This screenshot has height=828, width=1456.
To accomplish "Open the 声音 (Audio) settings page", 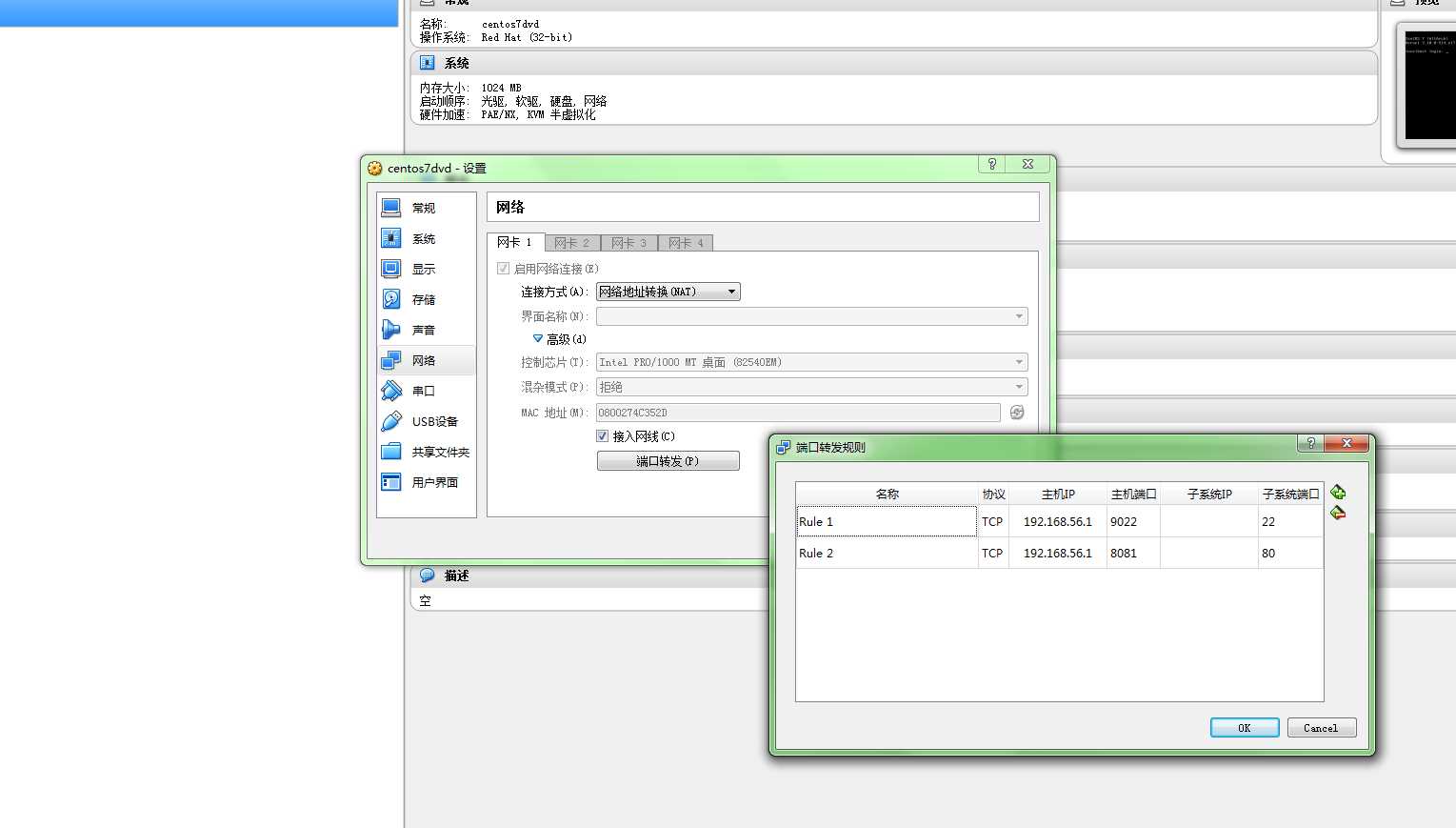I will click(x=426, y=330).
